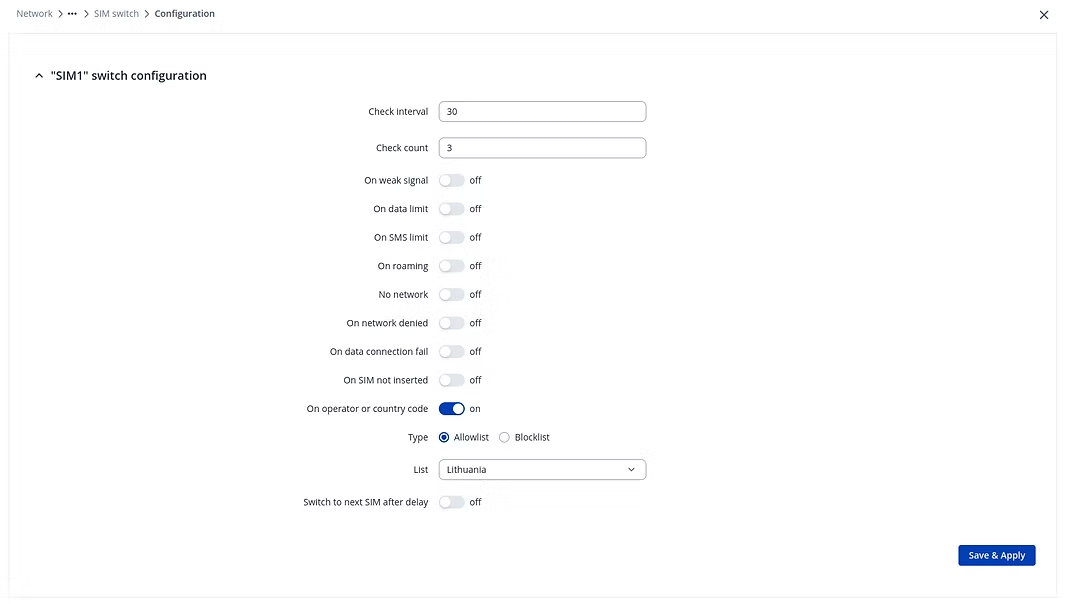Turn on On network denied switch

[452, 323]
